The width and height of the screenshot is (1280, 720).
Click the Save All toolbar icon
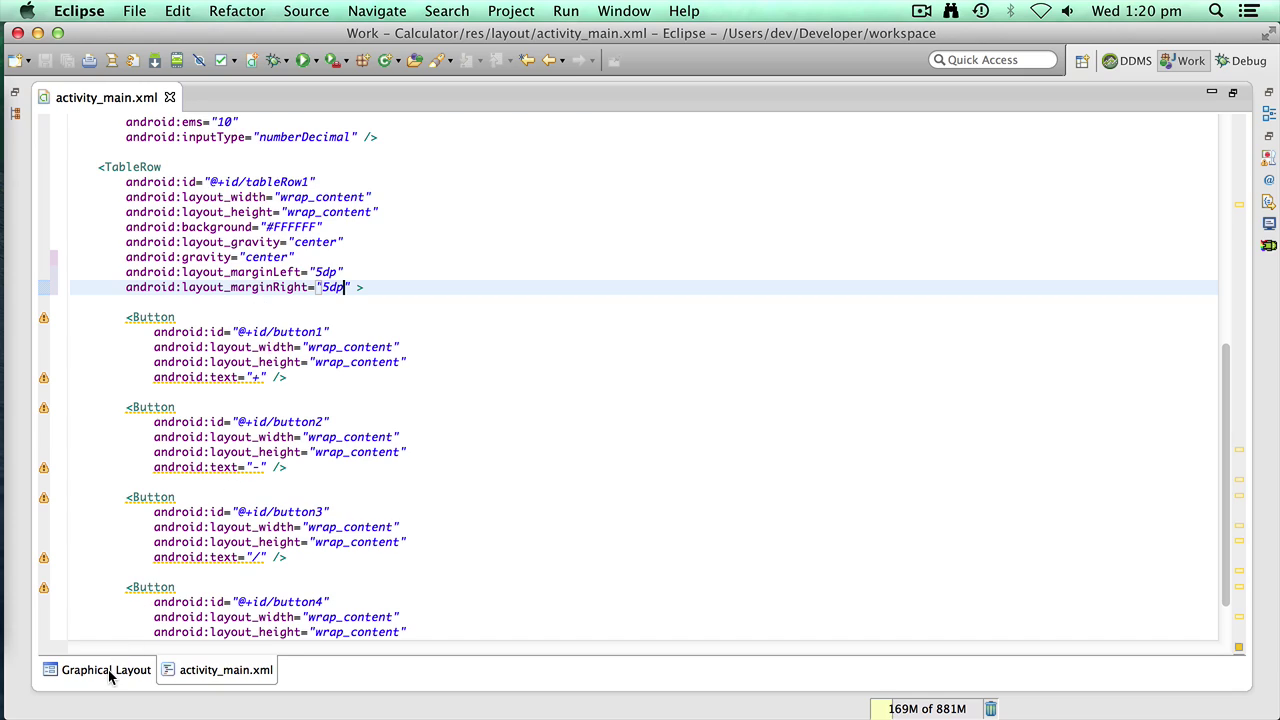point(67,60)
